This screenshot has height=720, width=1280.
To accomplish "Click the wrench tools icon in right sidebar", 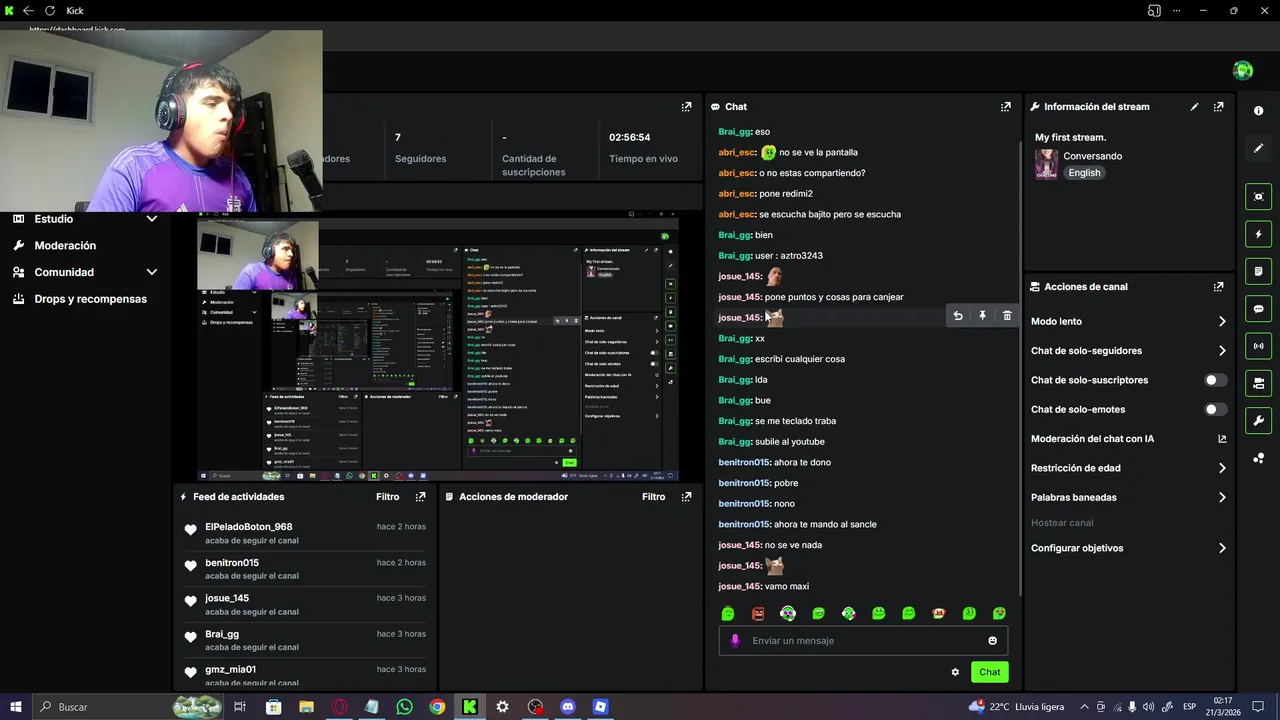I will tap(1259, 420).
